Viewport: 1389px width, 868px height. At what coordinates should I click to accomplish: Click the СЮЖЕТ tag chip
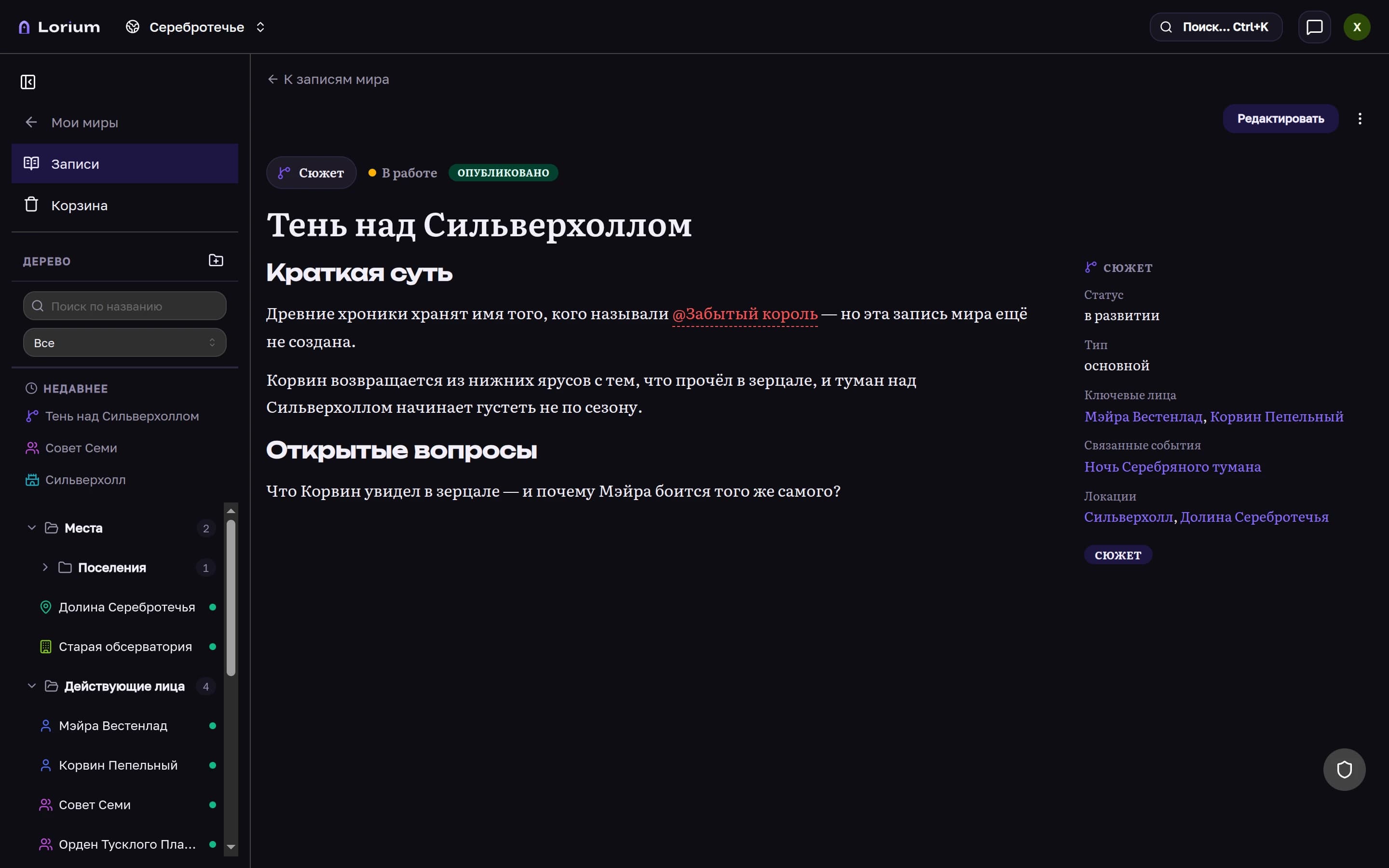click(1117, 555)
